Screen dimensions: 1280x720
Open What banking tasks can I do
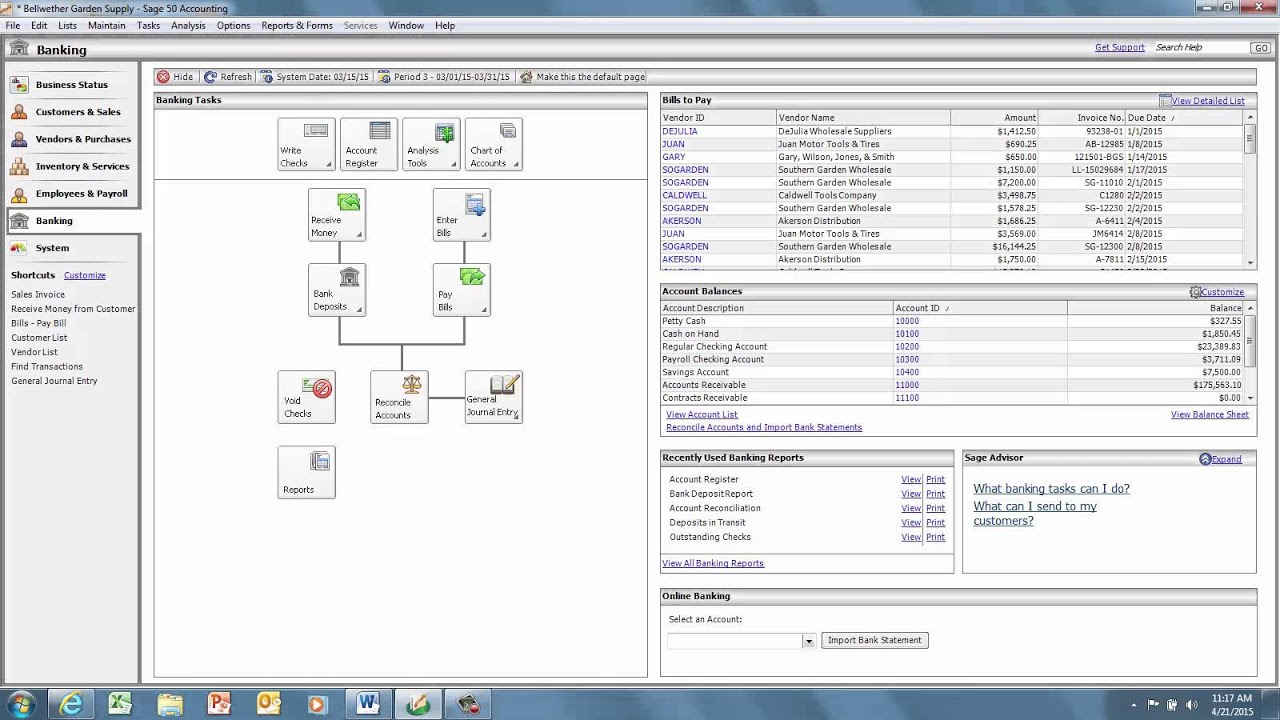(1052, 489)
